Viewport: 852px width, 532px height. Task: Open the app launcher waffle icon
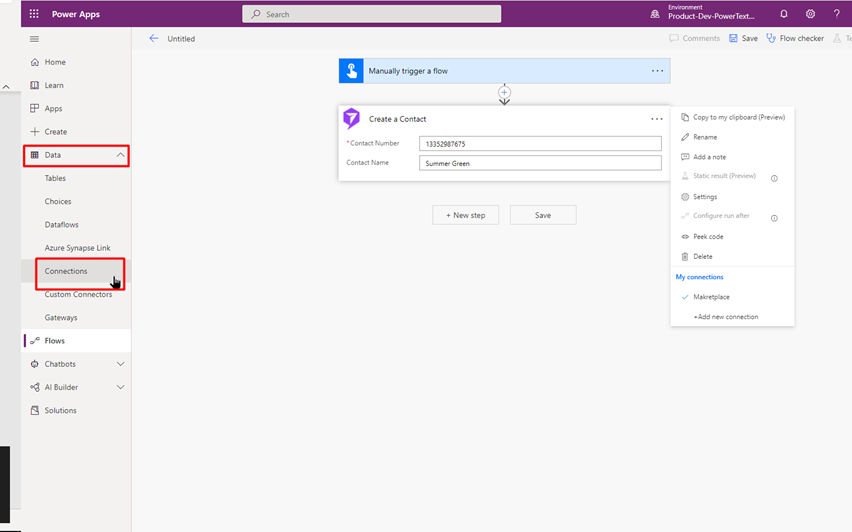pyautogui.click(x=34, y=14)
